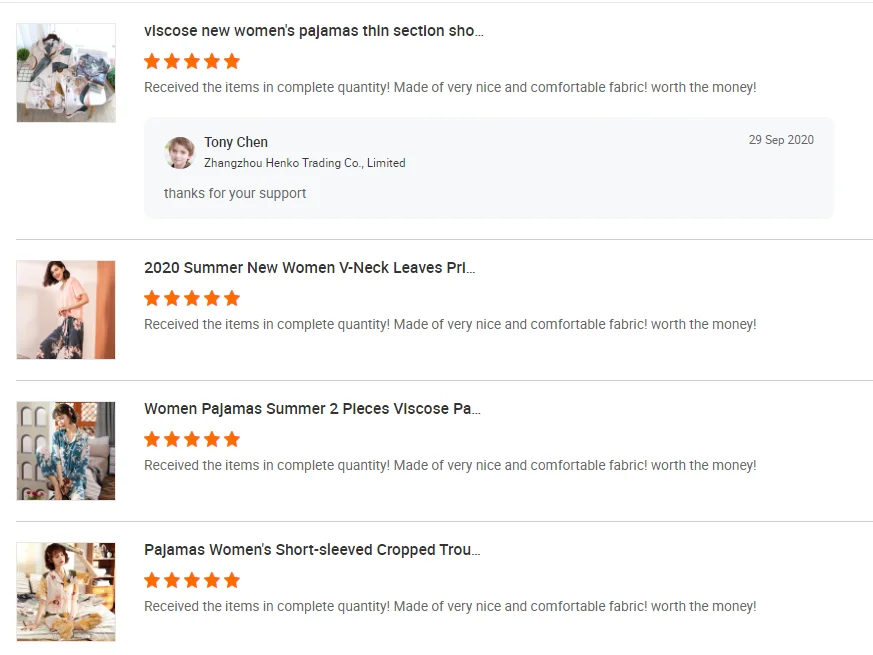This screenshot has width=873, height=655.
Task: Click 'viscose new women's pajamas thin section' title
Action: coord(313,31)
